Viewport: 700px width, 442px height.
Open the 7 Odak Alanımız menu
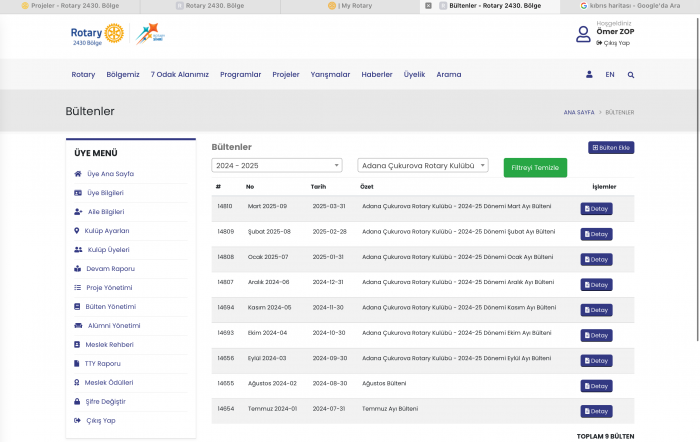(179, 75)
